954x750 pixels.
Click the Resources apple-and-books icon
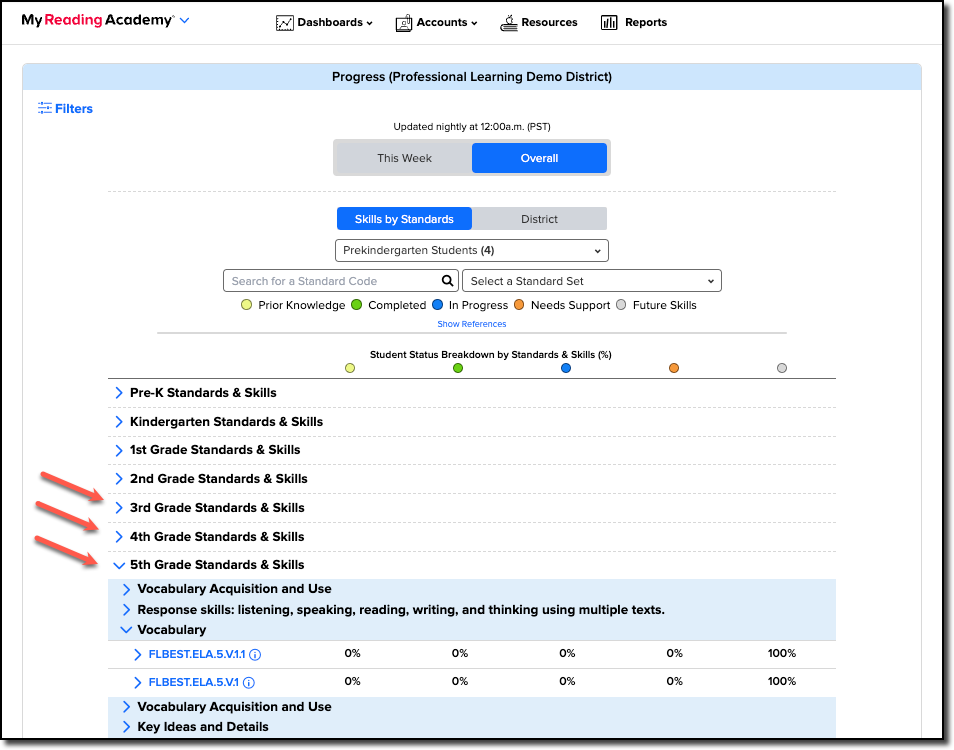(x=509, y=23)
